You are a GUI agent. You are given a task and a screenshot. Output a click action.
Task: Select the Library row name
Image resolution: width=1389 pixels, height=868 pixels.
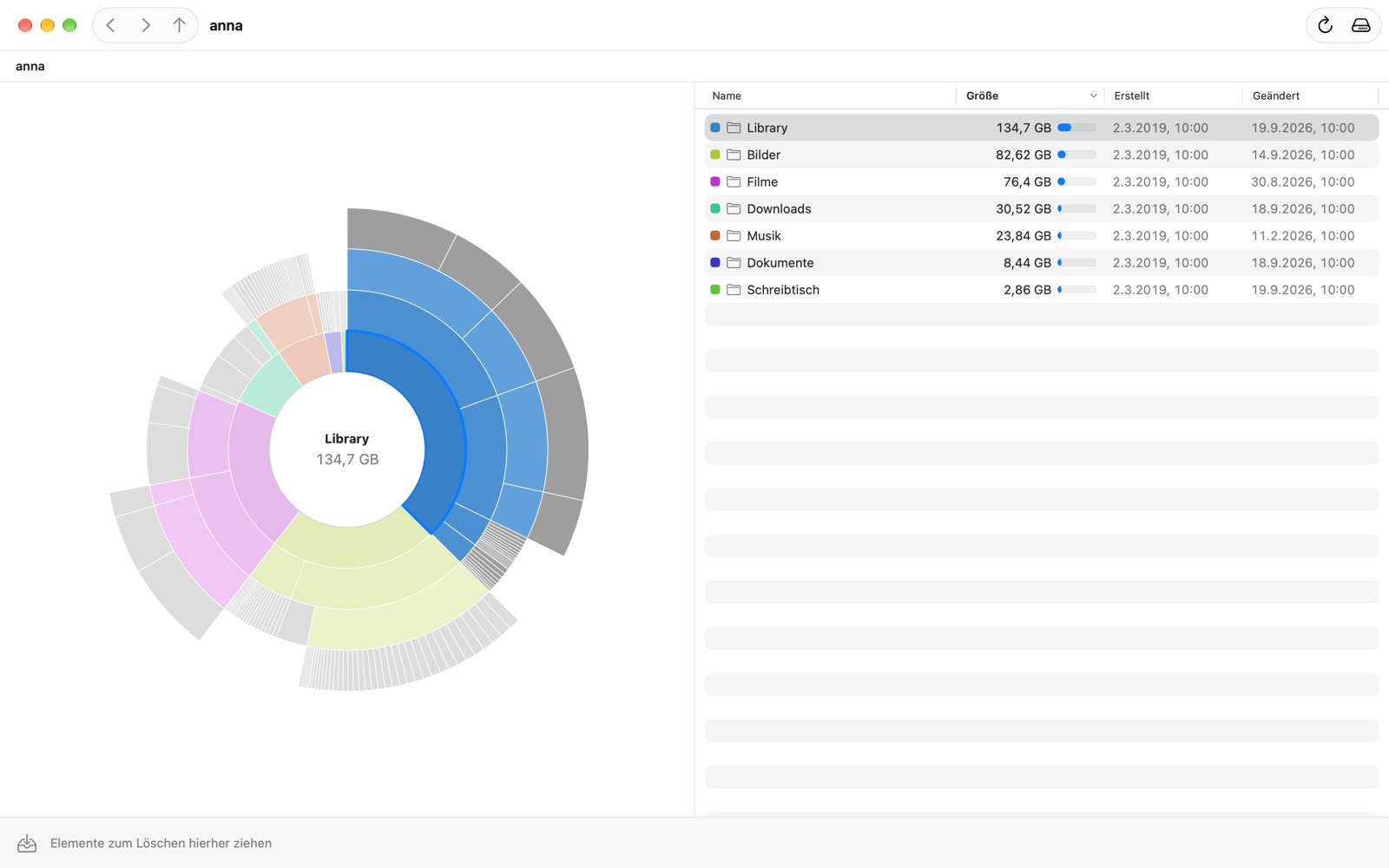pos(767,128)
